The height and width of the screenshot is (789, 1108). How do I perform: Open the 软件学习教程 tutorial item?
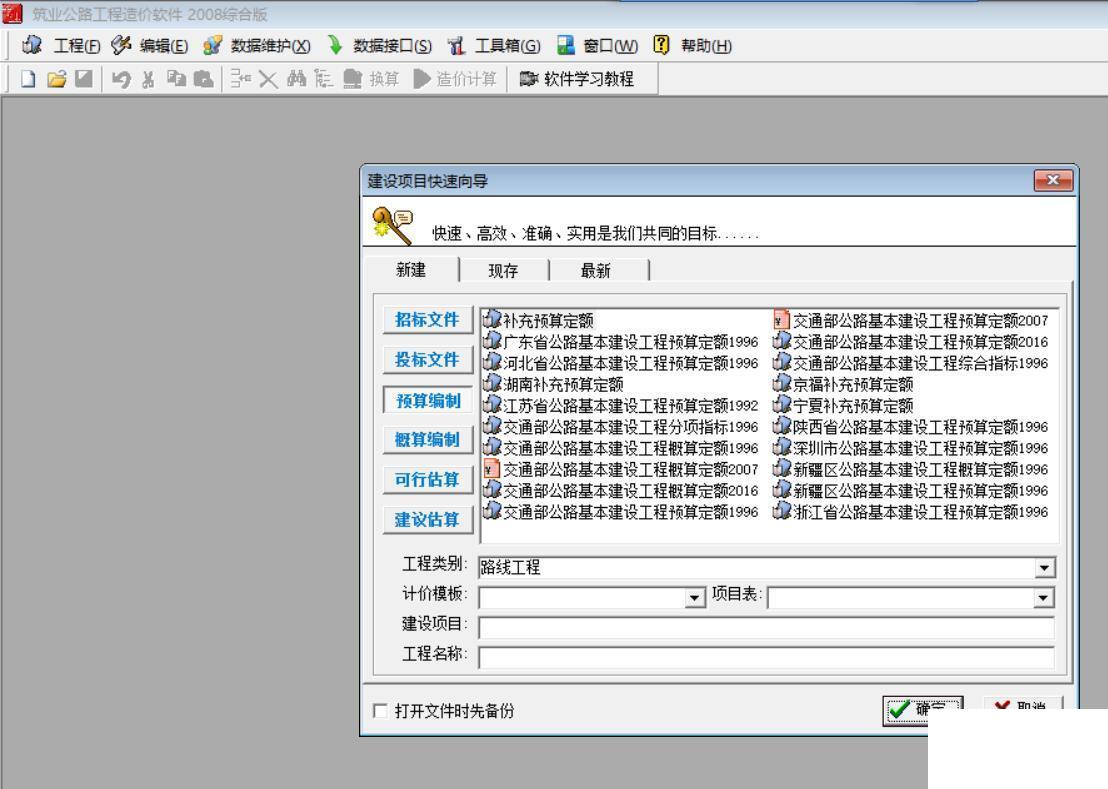click(577, 79)
